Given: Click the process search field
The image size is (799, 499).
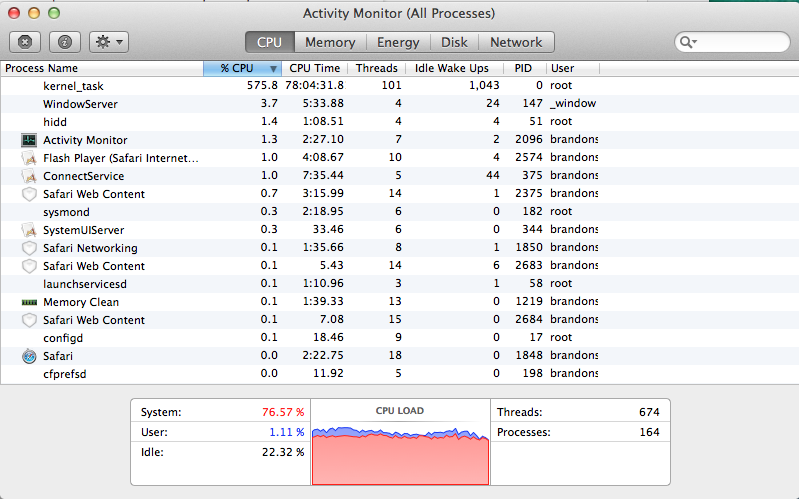Looking at the screenshot, I should pos(732,42).
